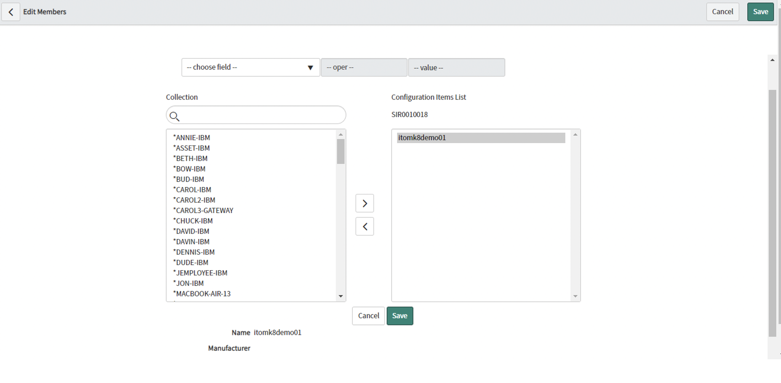Viewport: 781px width, 383px height.
Task: Select *BOW-IBM in the Collection list
Action: click(x=189, y=169)
